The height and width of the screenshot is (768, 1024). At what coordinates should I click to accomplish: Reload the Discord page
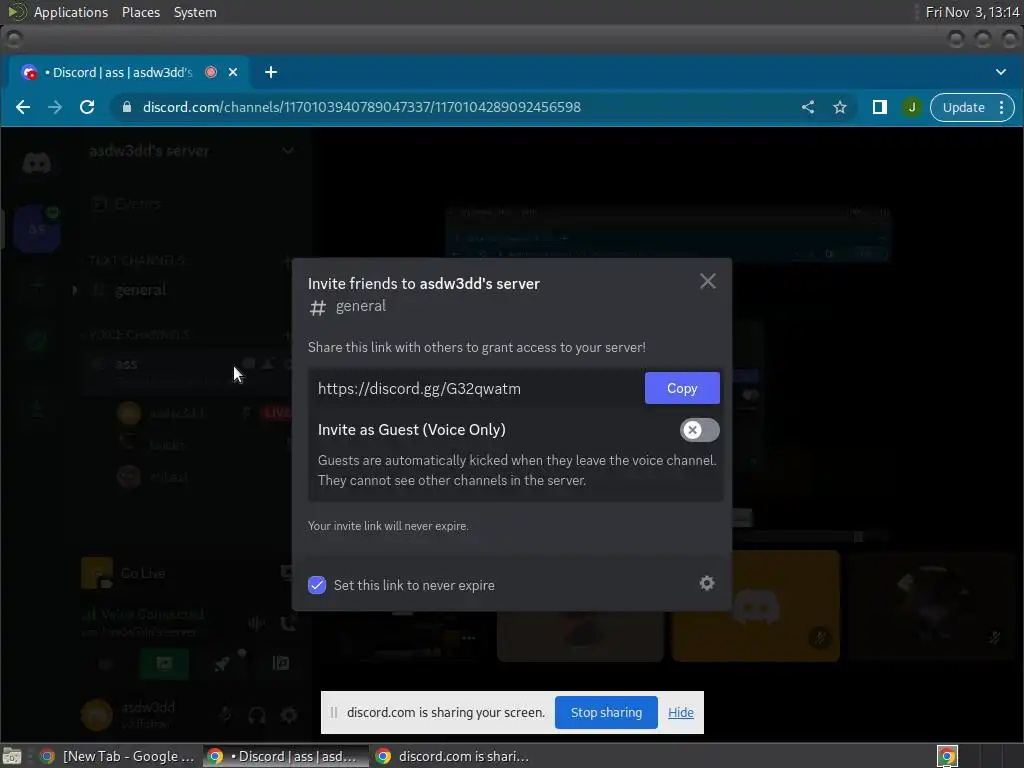pyautogui.click(x=87, y=107)
